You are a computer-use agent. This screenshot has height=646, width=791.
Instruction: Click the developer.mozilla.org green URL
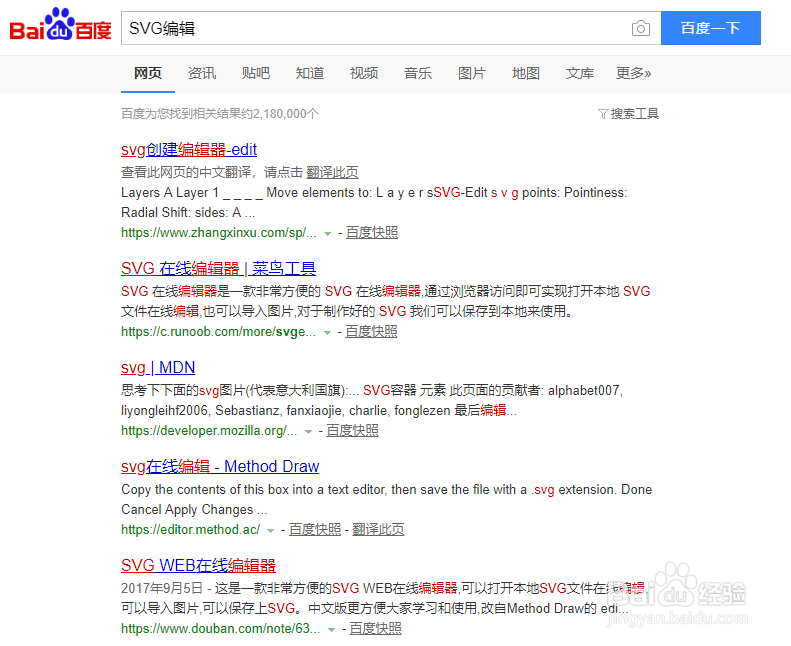tap(209, 430)
